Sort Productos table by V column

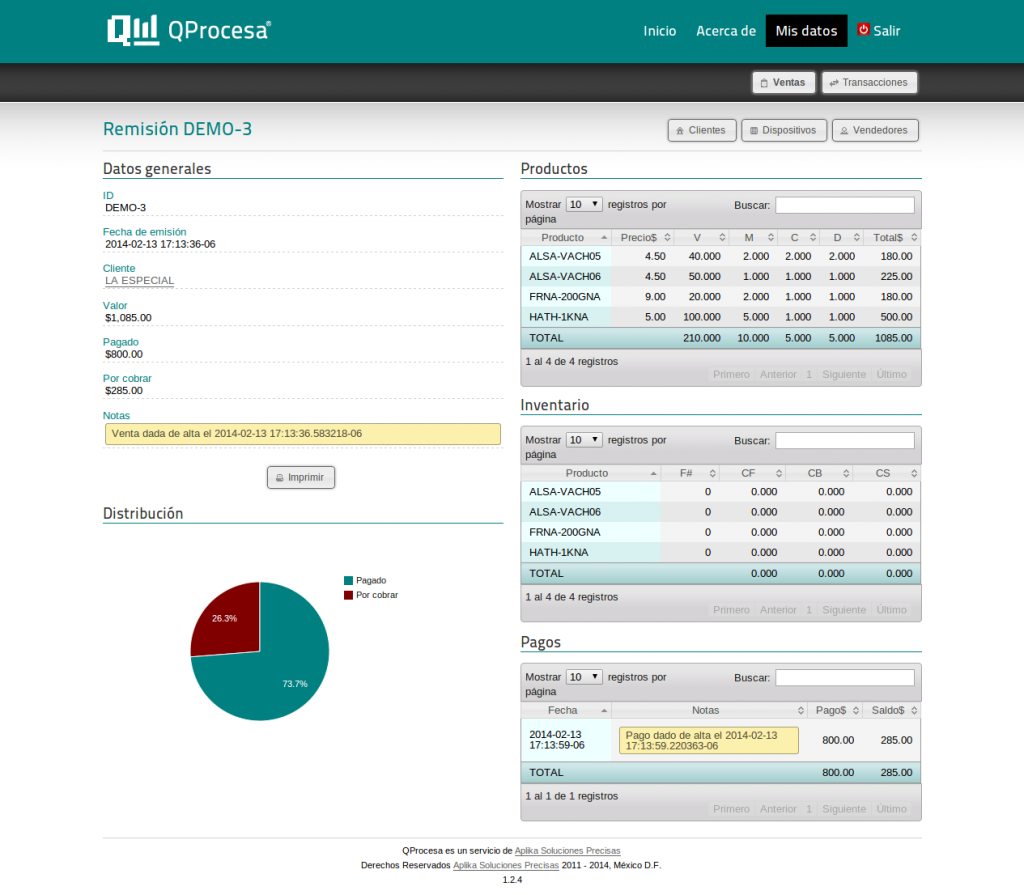(702, 238)
